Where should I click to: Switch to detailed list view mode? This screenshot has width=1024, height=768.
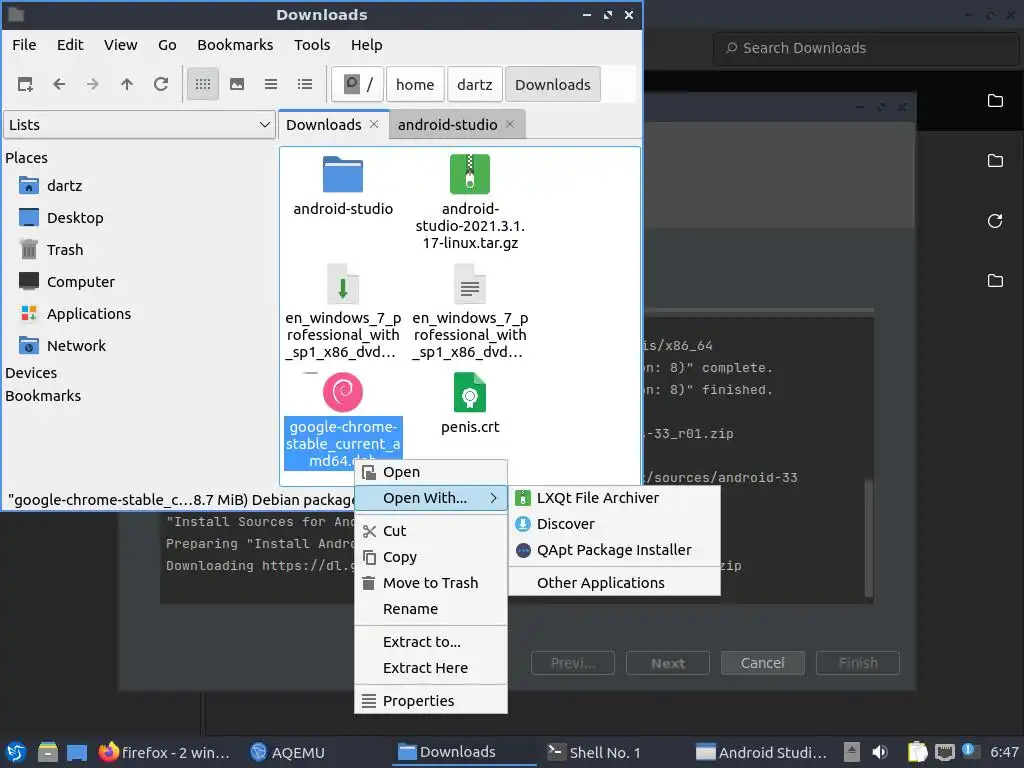[x=305, y=84]
